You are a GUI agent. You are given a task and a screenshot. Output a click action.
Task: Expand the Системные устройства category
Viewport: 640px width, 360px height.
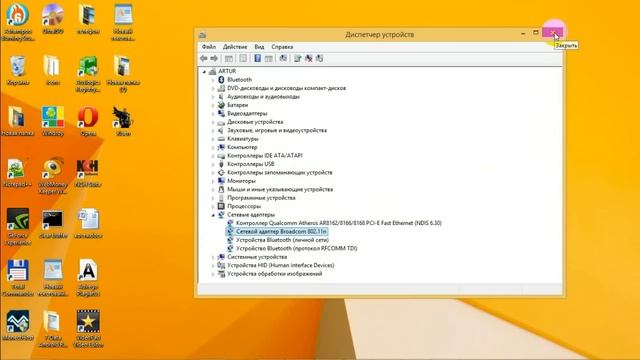point(213,257)
